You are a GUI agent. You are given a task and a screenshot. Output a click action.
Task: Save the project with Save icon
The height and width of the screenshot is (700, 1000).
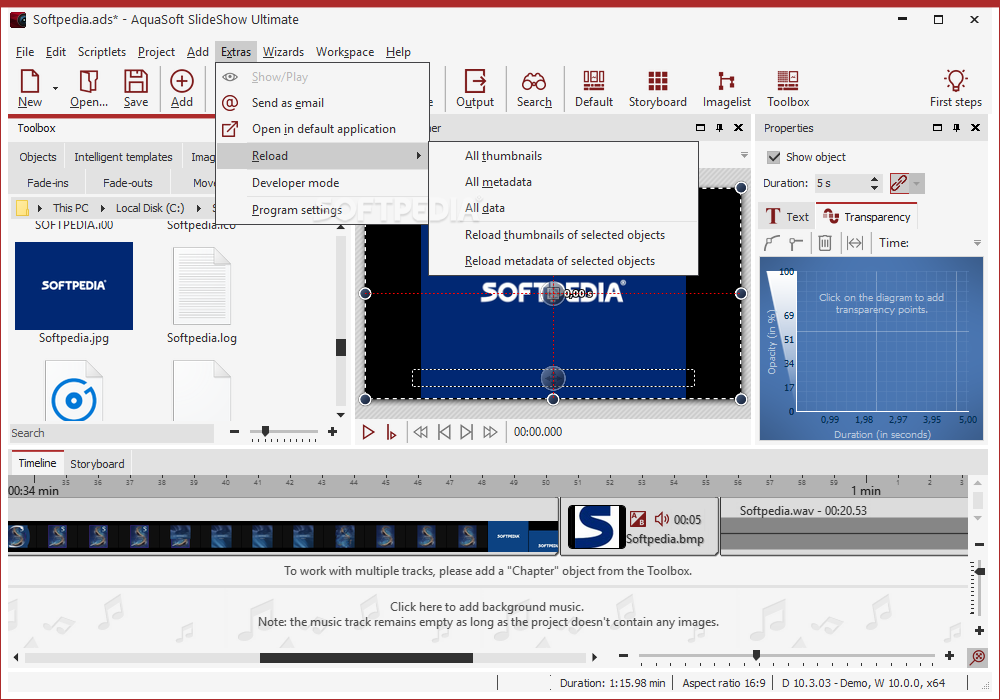click(136, 88)
